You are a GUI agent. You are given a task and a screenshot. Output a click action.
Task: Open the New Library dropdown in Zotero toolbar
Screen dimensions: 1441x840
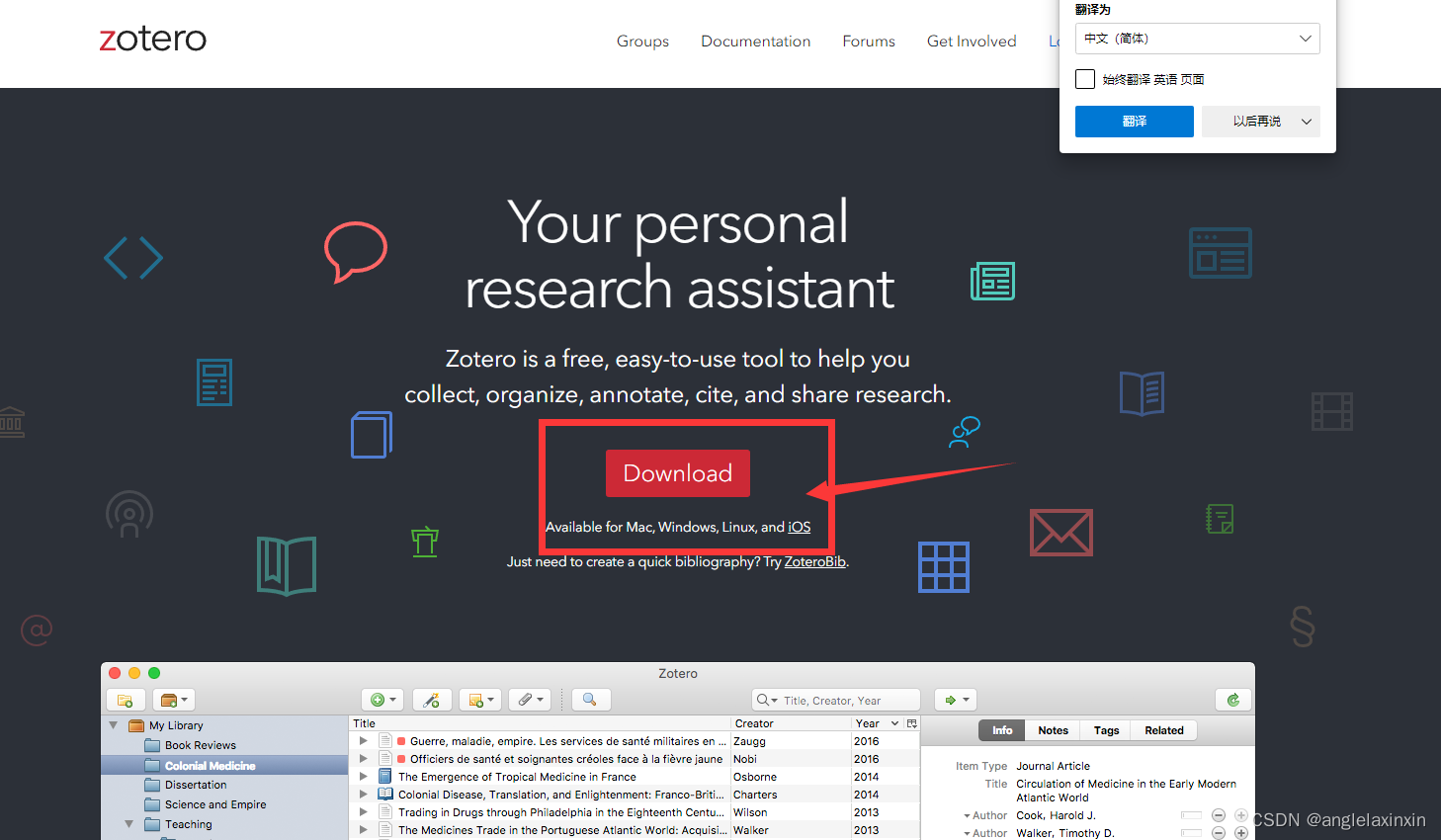coord(174,700)
